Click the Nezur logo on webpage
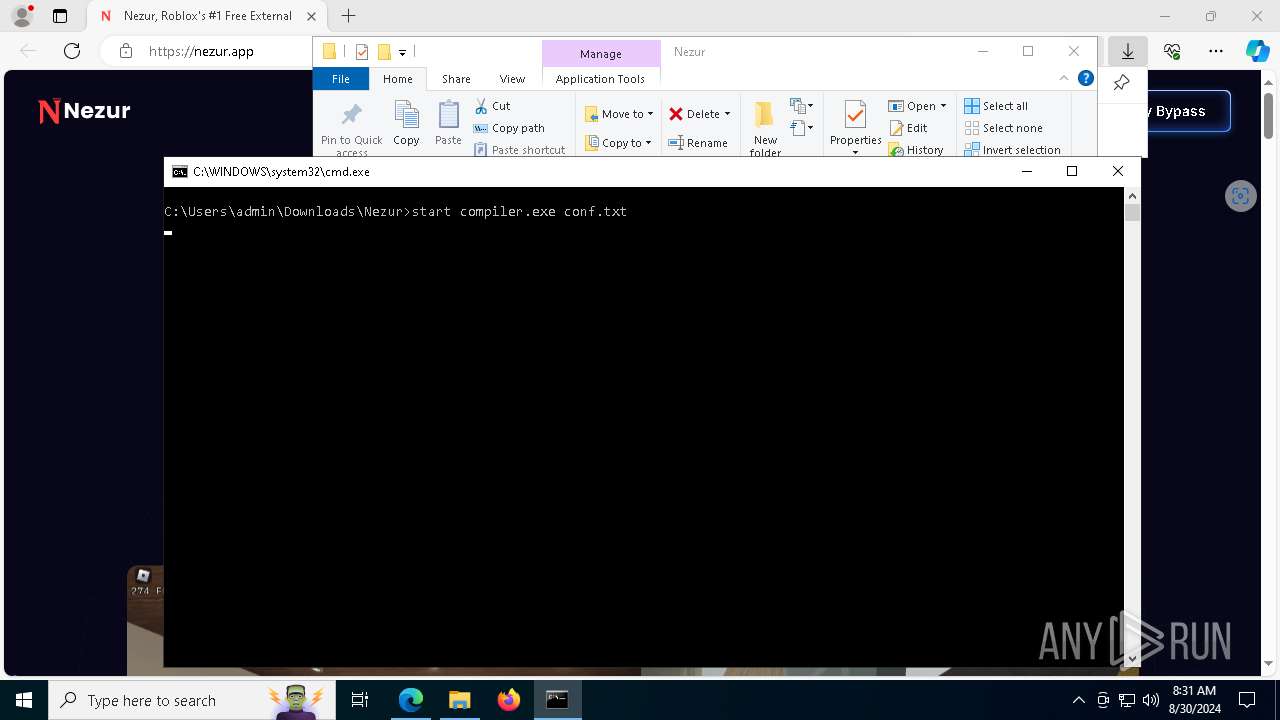 (x=84, y=111)
